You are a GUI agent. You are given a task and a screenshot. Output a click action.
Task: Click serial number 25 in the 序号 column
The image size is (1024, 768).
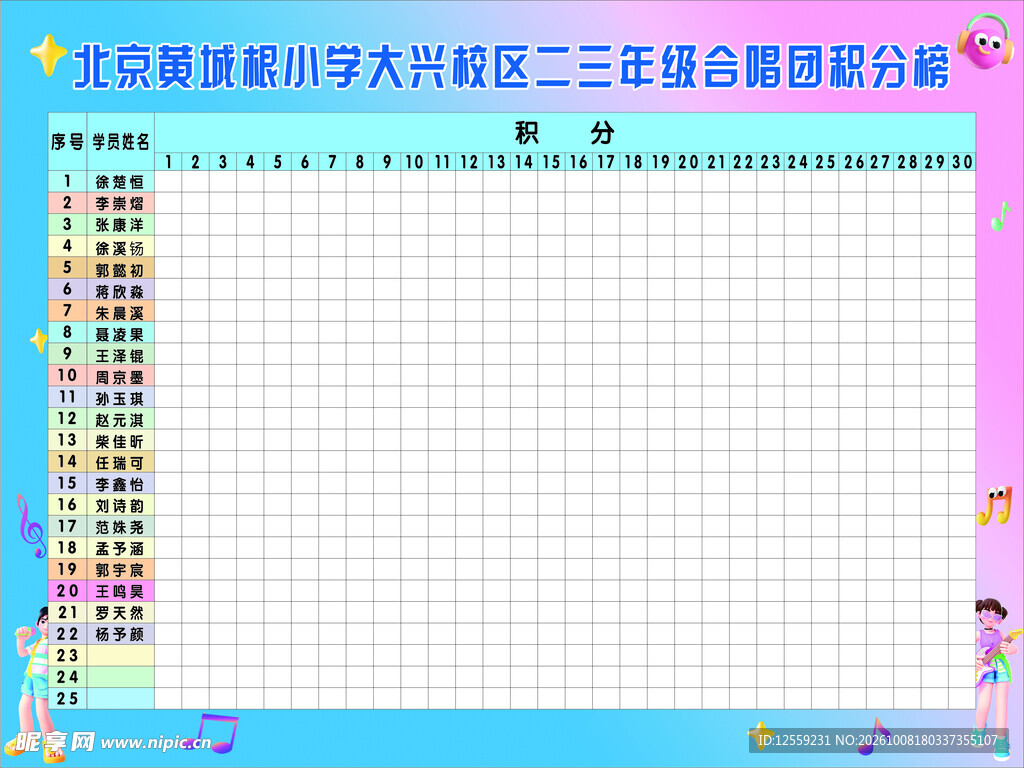pyautogui.click(x=67, y=698)
